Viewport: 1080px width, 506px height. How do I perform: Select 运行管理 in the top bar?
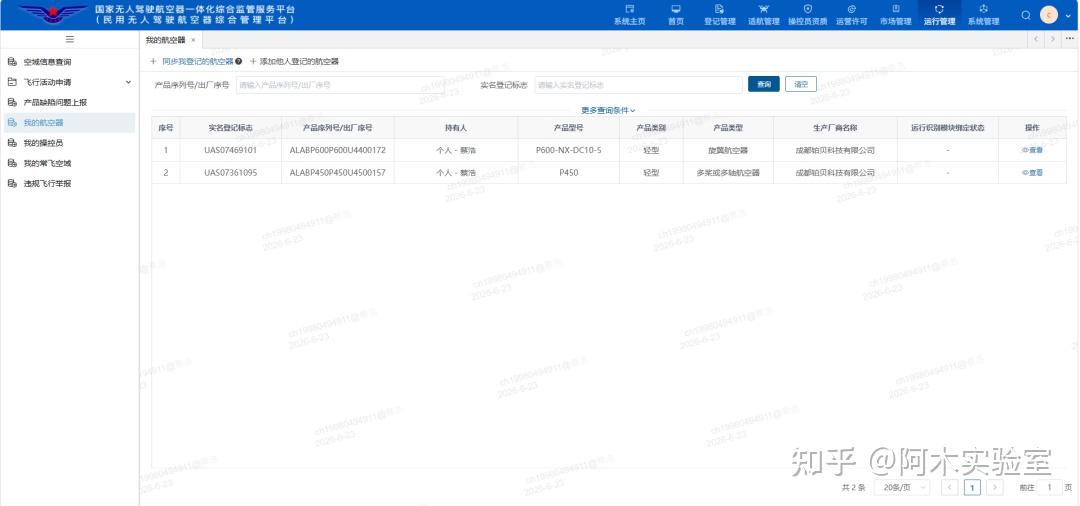click(x=939, y=14)
